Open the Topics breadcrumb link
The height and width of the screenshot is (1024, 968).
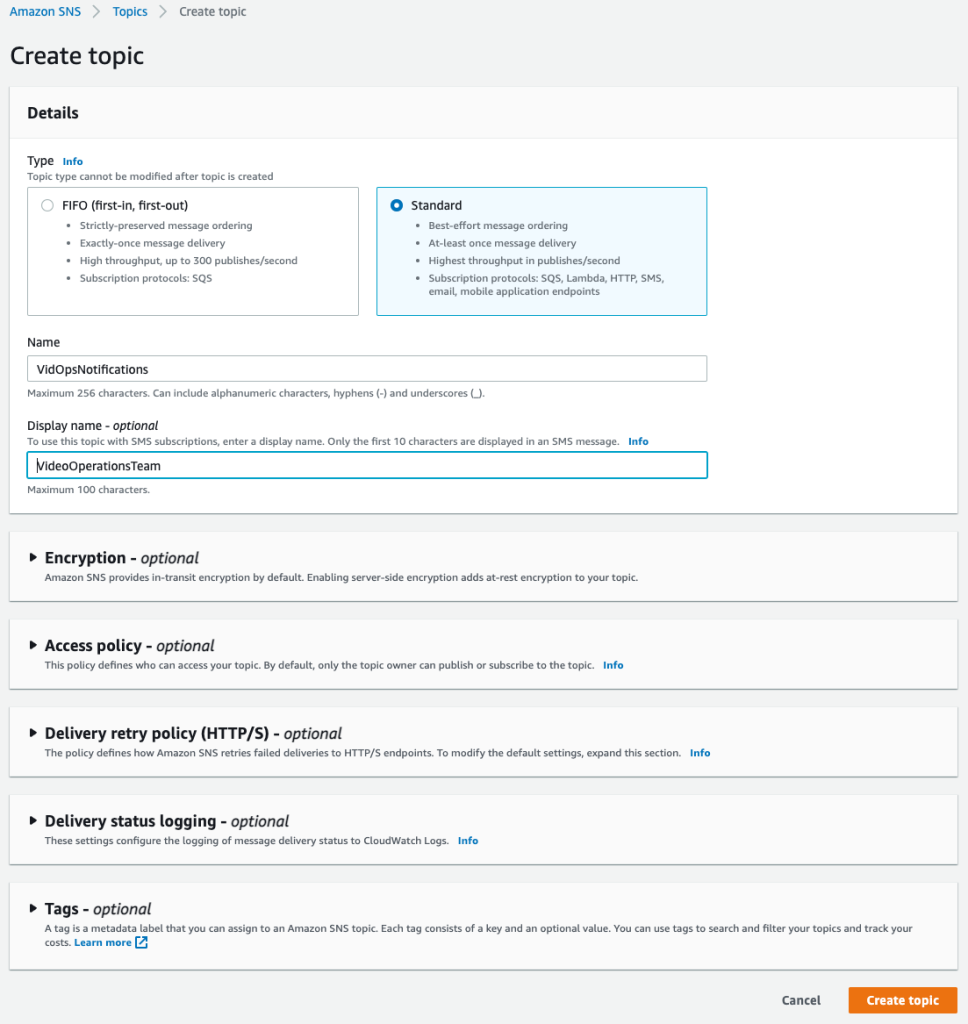click(129, 11)
